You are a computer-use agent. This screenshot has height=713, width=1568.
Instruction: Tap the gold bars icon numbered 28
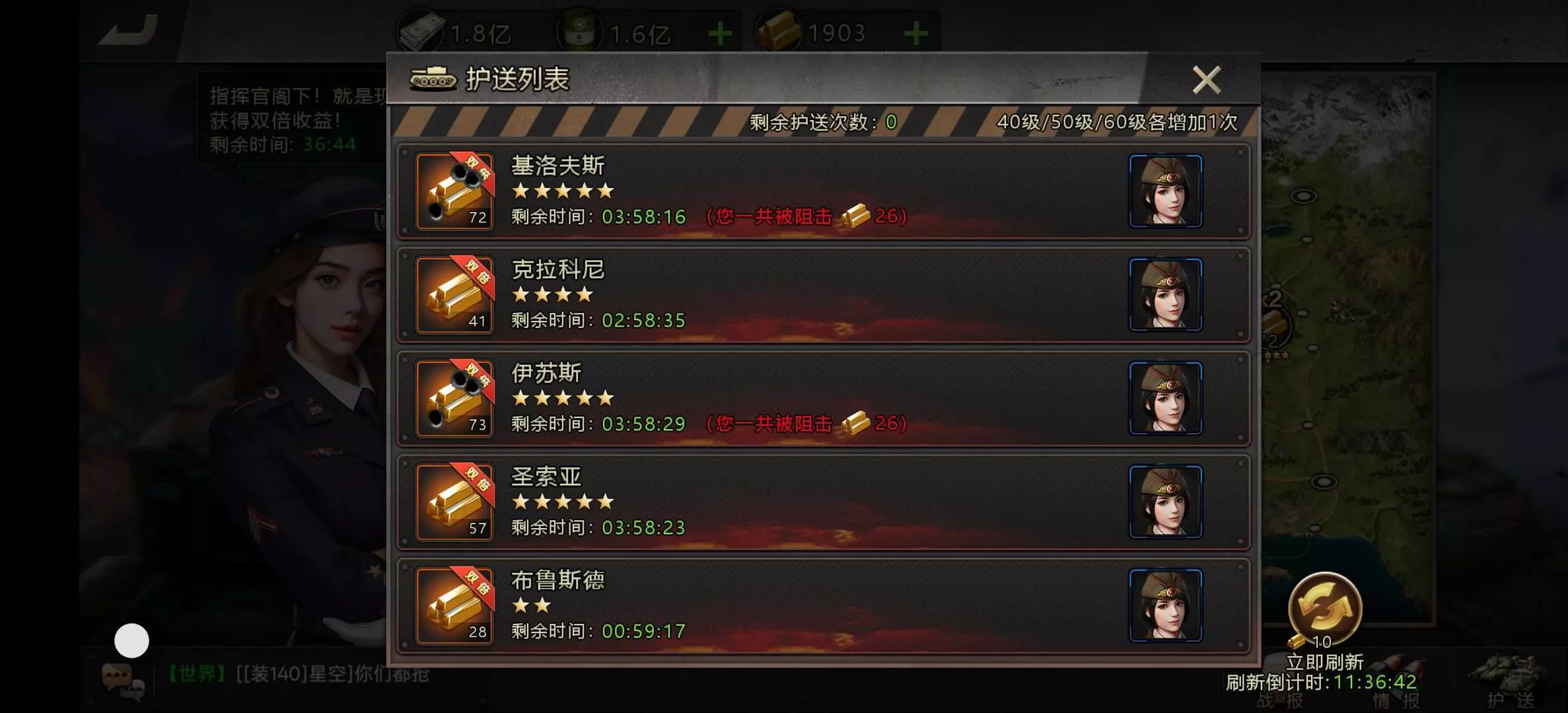click(455, 606)
